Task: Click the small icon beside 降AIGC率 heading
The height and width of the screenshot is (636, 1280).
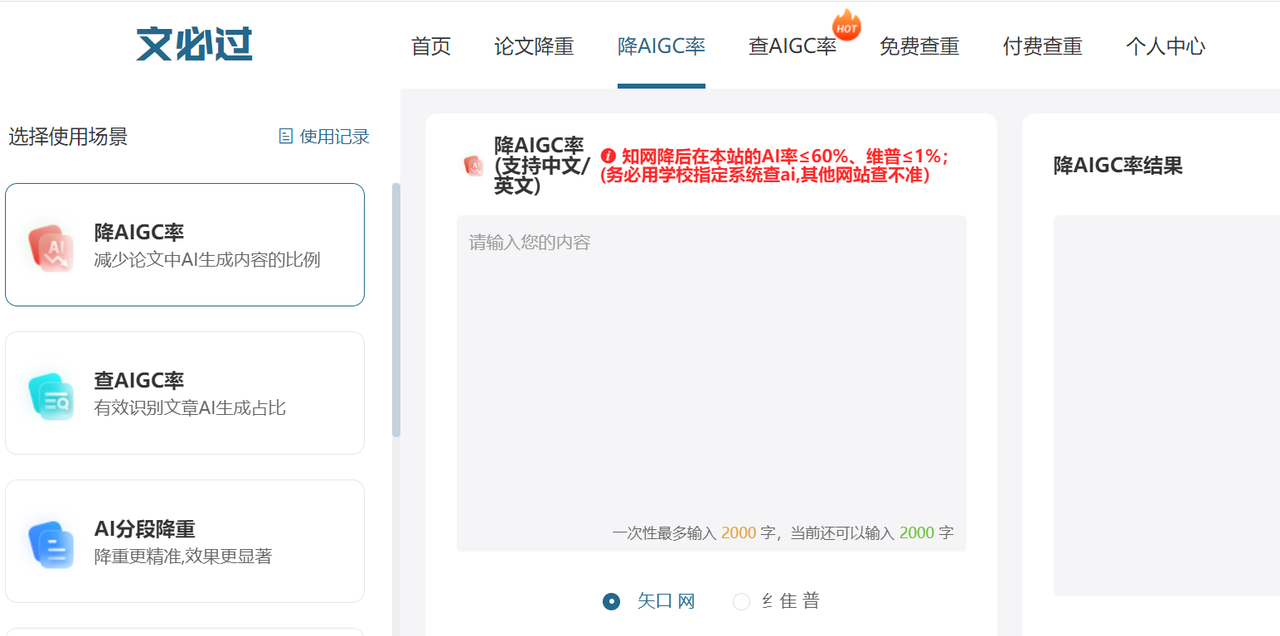Action: coord(473,166)
